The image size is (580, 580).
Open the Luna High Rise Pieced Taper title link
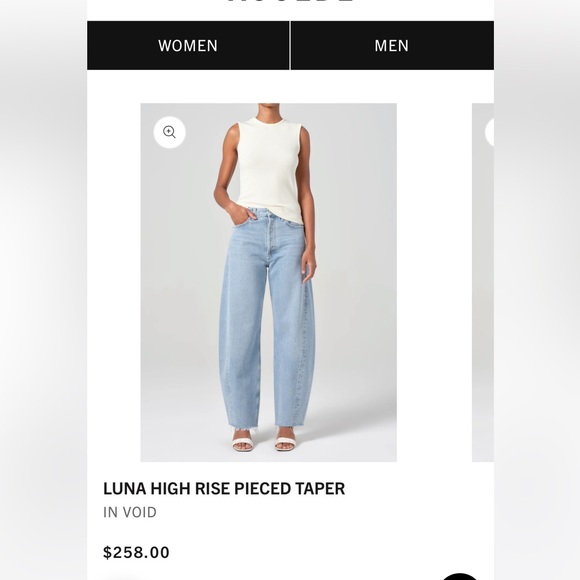pos(224,488)
